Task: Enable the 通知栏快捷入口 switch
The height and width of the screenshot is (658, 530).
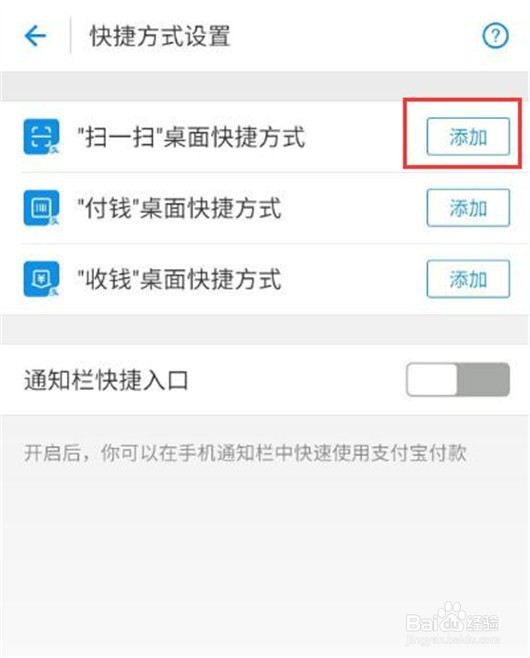Action: (458, 379)
